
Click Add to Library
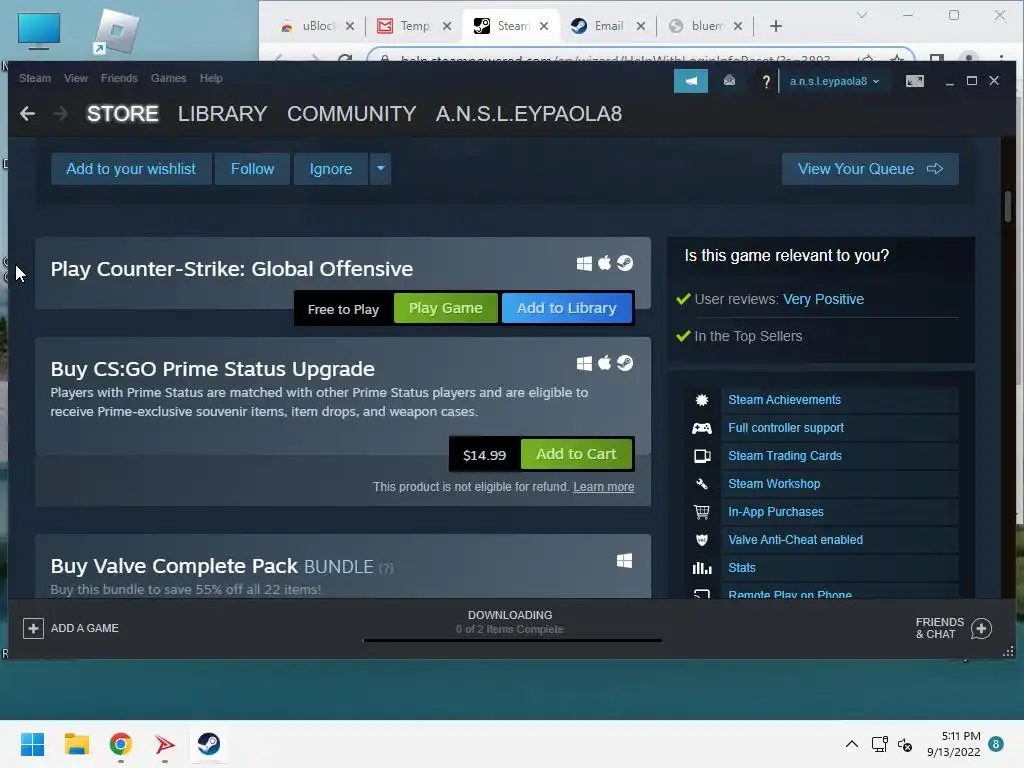coord(566,308)
